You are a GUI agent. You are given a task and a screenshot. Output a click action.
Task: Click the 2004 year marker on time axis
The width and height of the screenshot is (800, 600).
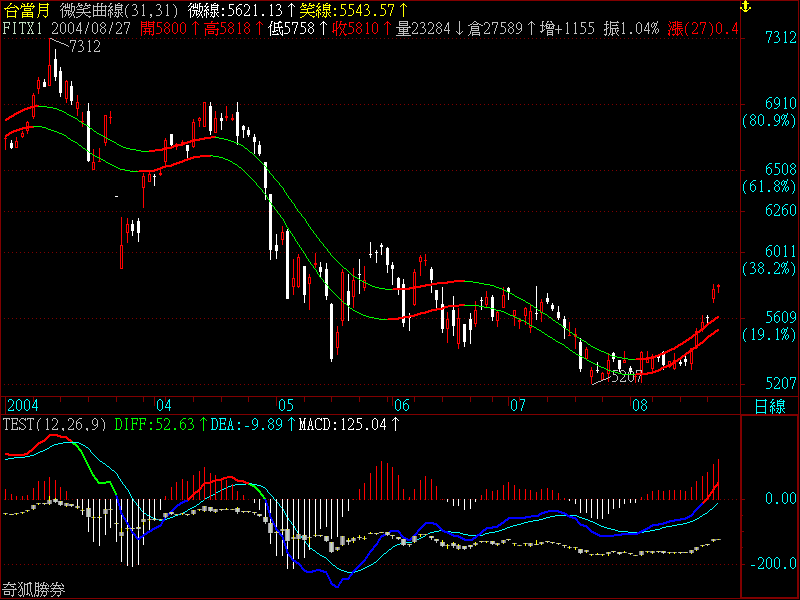click(22, 406)
